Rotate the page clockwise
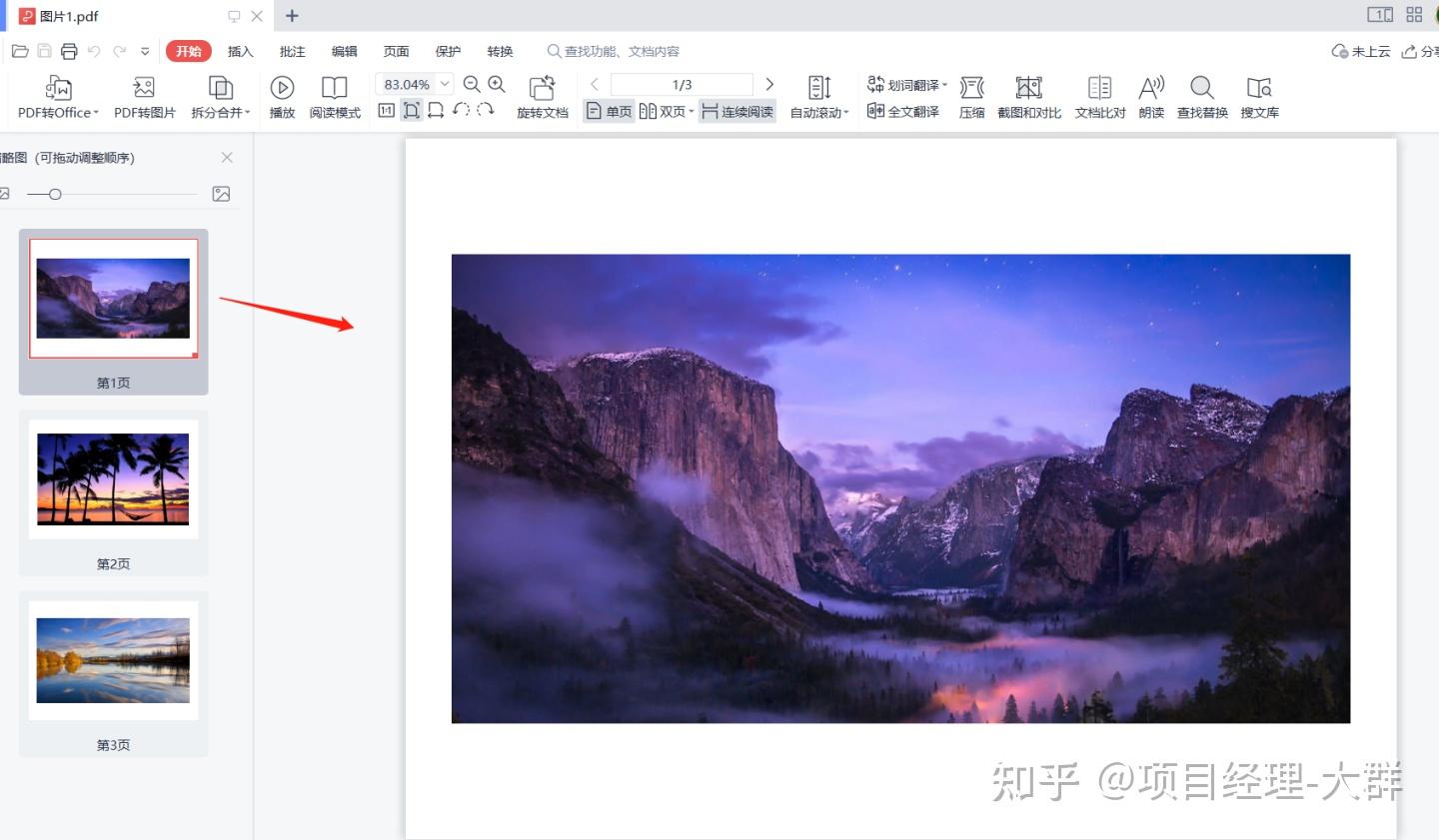This screenshot has height=840, width=1439. [486, 110]
